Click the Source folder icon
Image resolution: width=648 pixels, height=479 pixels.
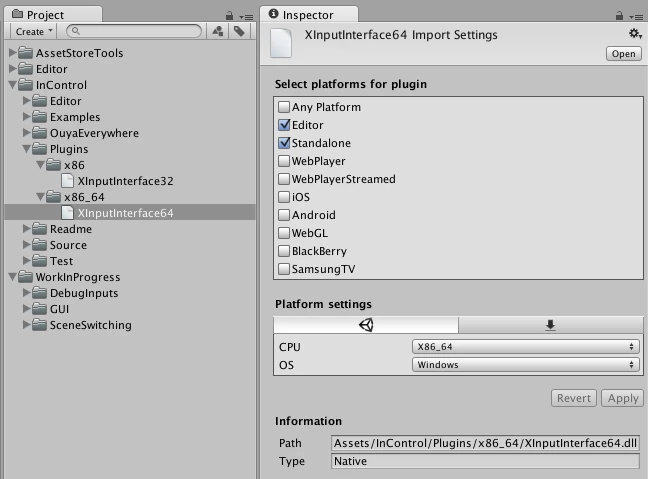[x=40, y=245]
